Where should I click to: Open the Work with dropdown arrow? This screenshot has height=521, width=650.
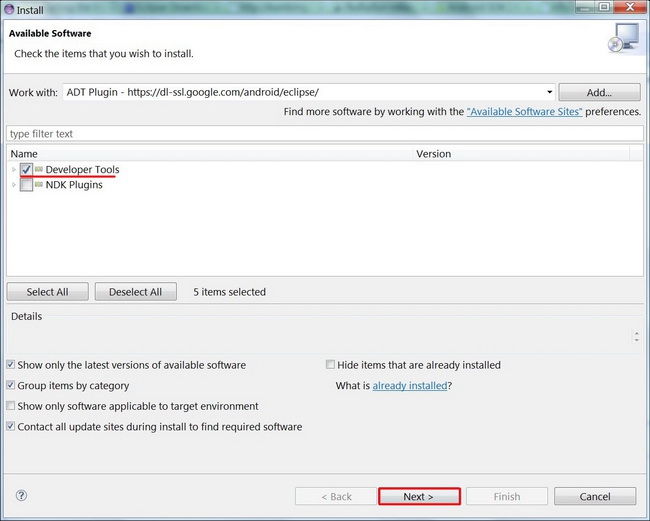[549, 92]
